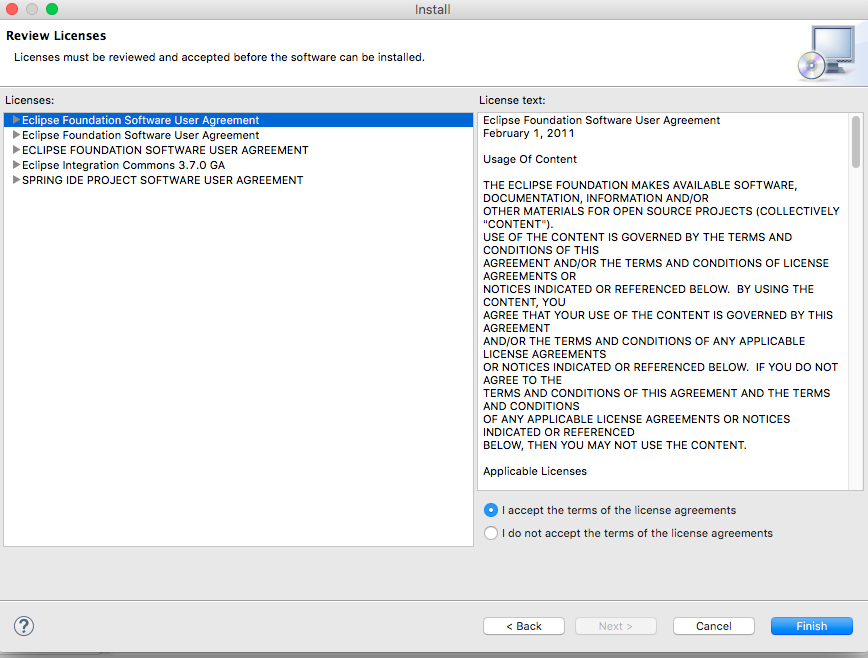Click the 'Usage Of Content' heading text
The height and width of the screenshot is (658, 868).
(530, 159)
